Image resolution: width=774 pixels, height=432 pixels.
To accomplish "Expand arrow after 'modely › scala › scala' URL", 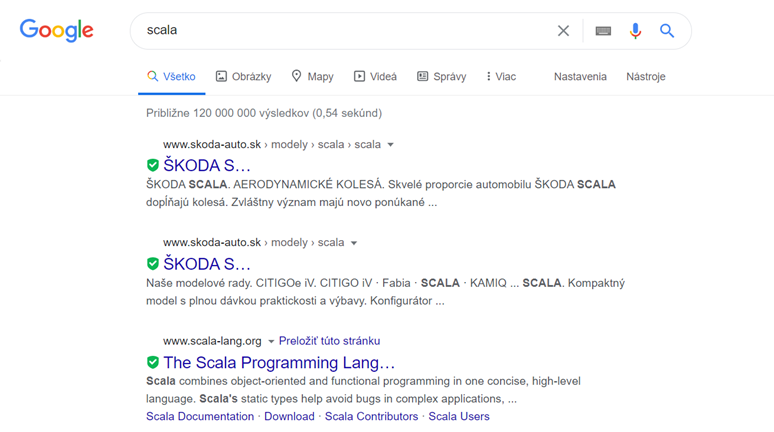I will pyautogui.click(x=391, y=145).
